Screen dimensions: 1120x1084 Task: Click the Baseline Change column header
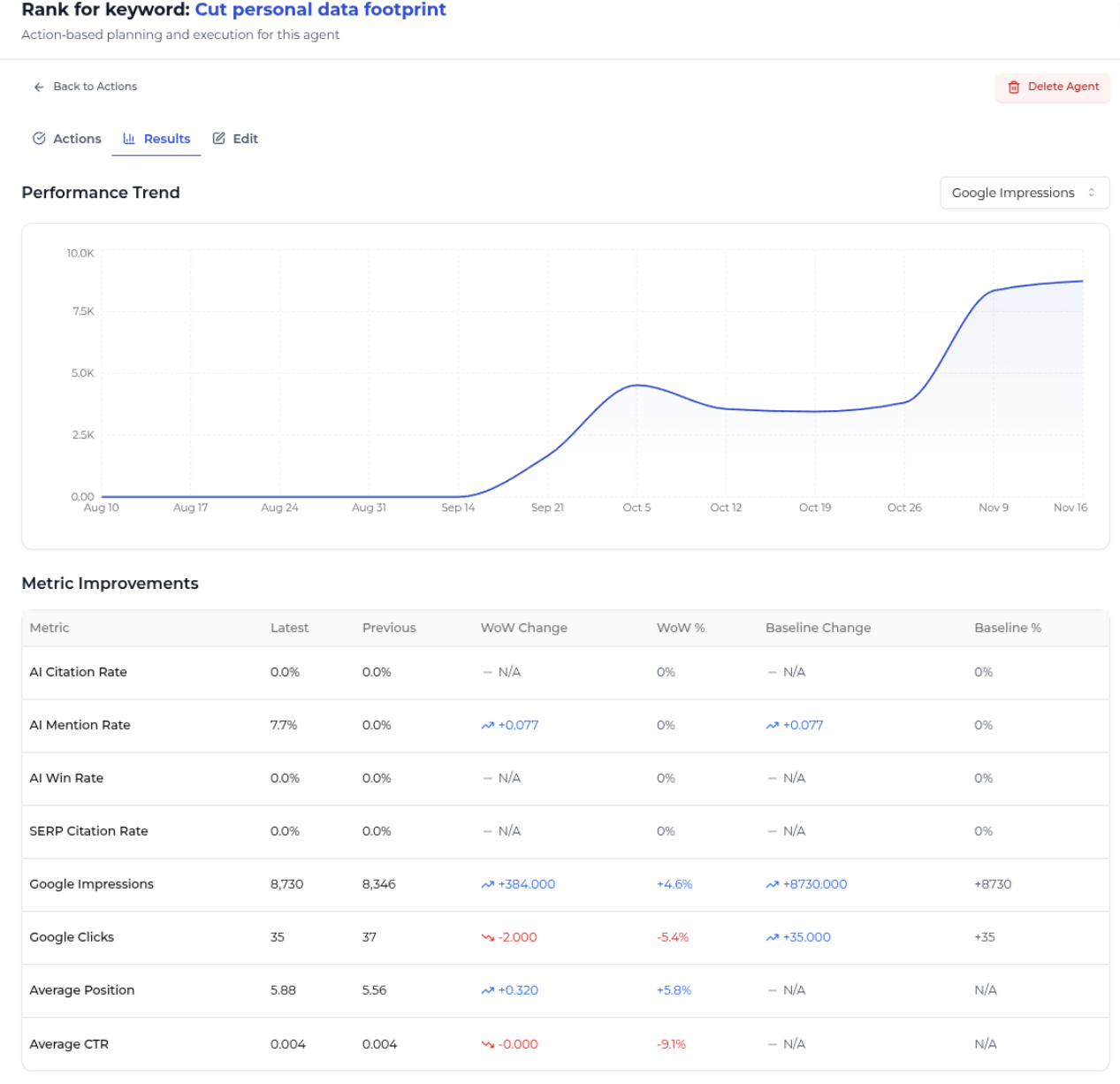(x=819, y=628)
